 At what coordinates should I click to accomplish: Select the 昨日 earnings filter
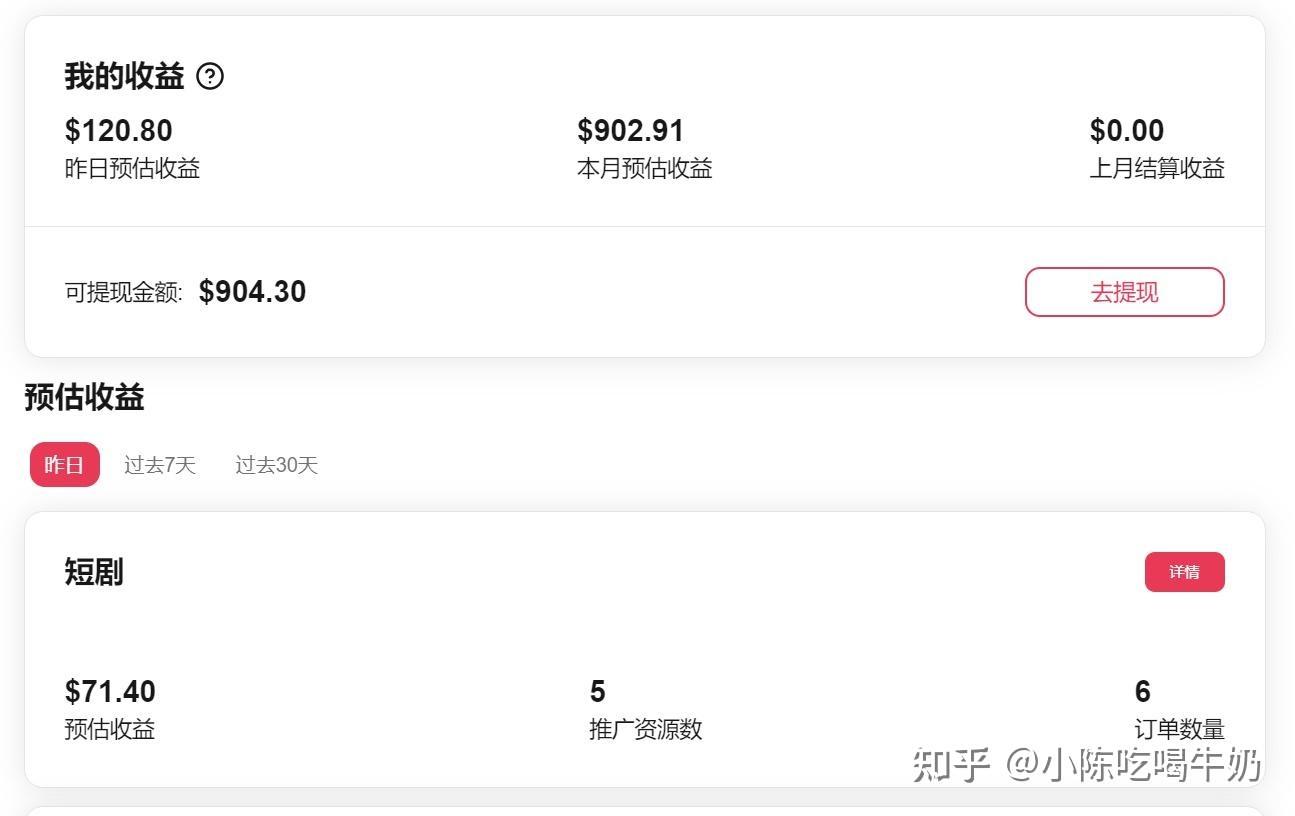pyautogui.click(x=64, y=464)
